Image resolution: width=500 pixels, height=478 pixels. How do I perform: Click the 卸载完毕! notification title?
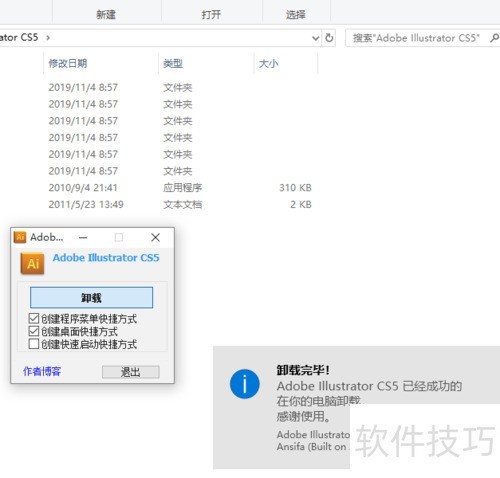point(303,370)
